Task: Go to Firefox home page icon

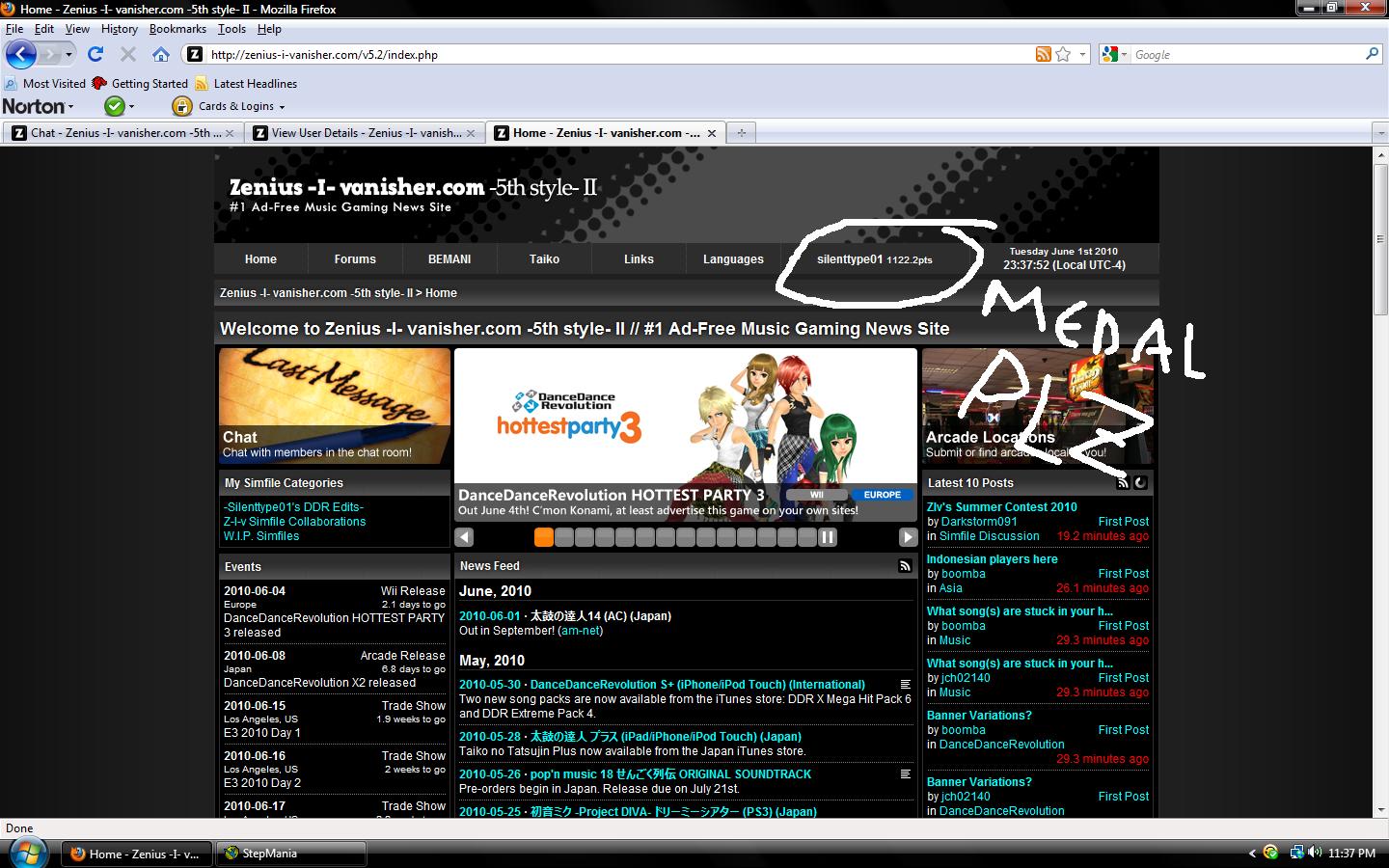Action: click(x=161, y=54)
